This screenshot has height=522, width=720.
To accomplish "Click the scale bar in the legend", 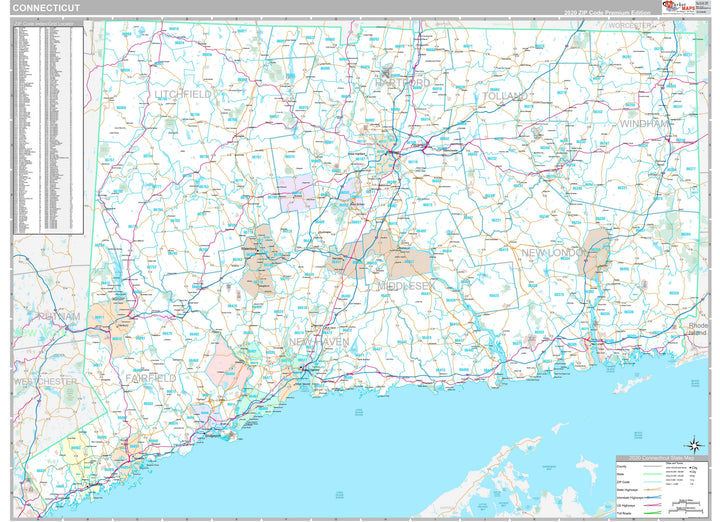I will 686,506.
